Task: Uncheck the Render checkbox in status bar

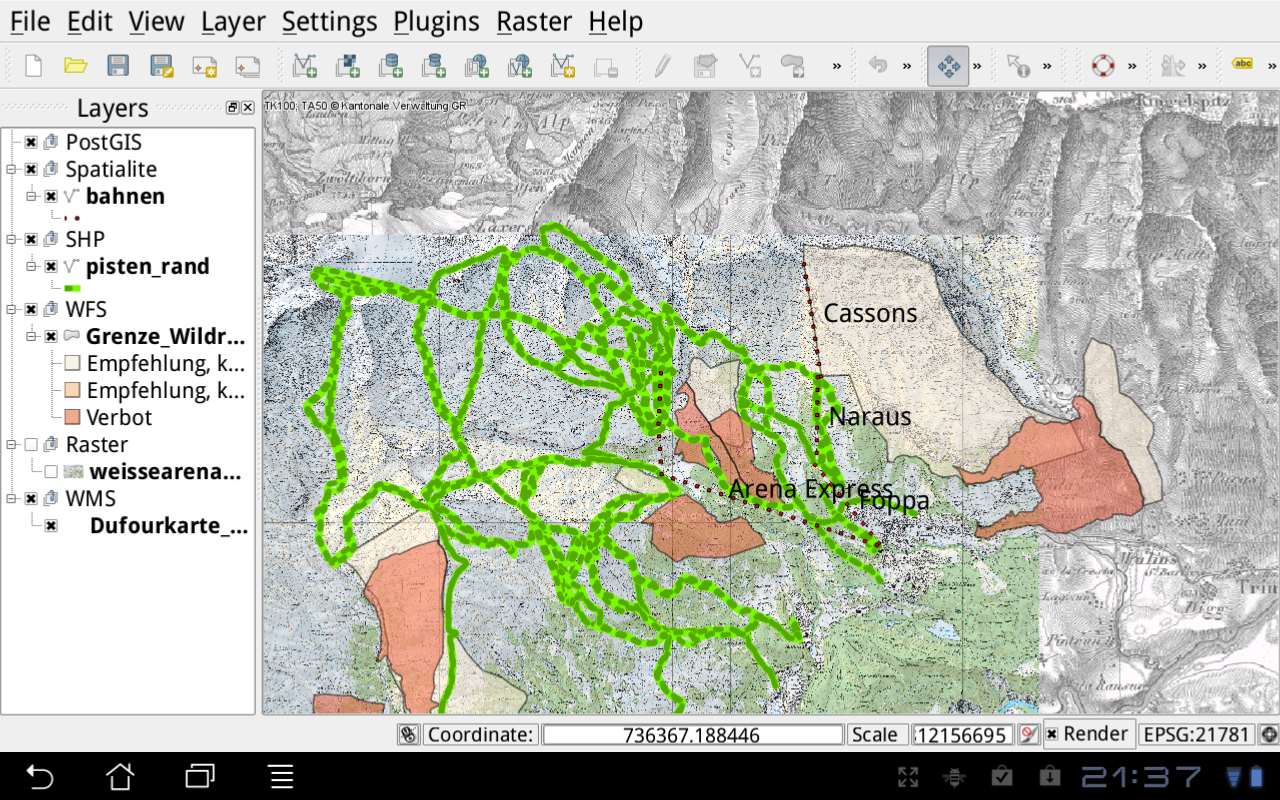Action: (1052, 734)
